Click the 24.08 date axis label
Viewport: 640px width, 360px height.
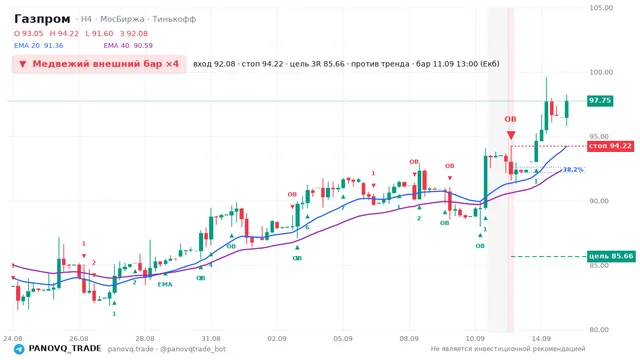coord(13,339)
